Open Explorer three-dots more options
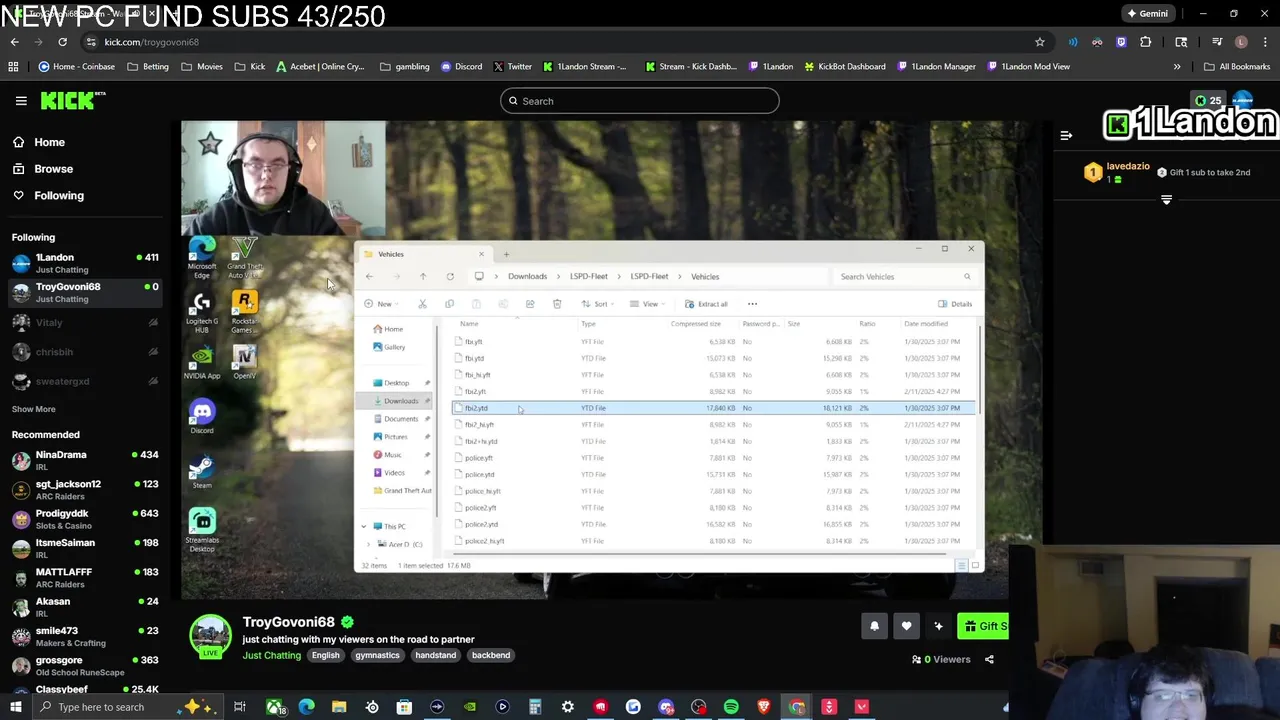Image resolution: width=1280 pixels, height=720 pixels. pos(752,304)
